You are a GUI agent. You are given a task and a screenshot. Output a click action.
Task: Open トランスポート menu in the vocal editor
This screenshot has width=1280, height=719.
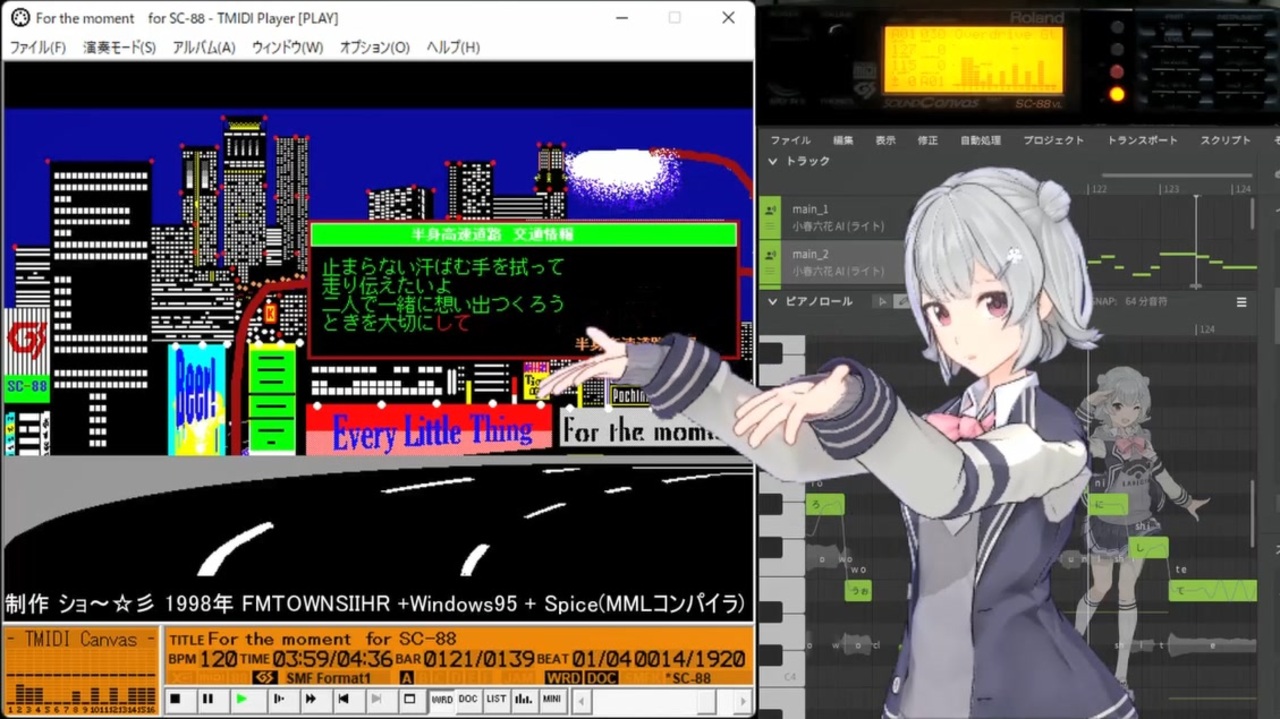(1142, 141)
